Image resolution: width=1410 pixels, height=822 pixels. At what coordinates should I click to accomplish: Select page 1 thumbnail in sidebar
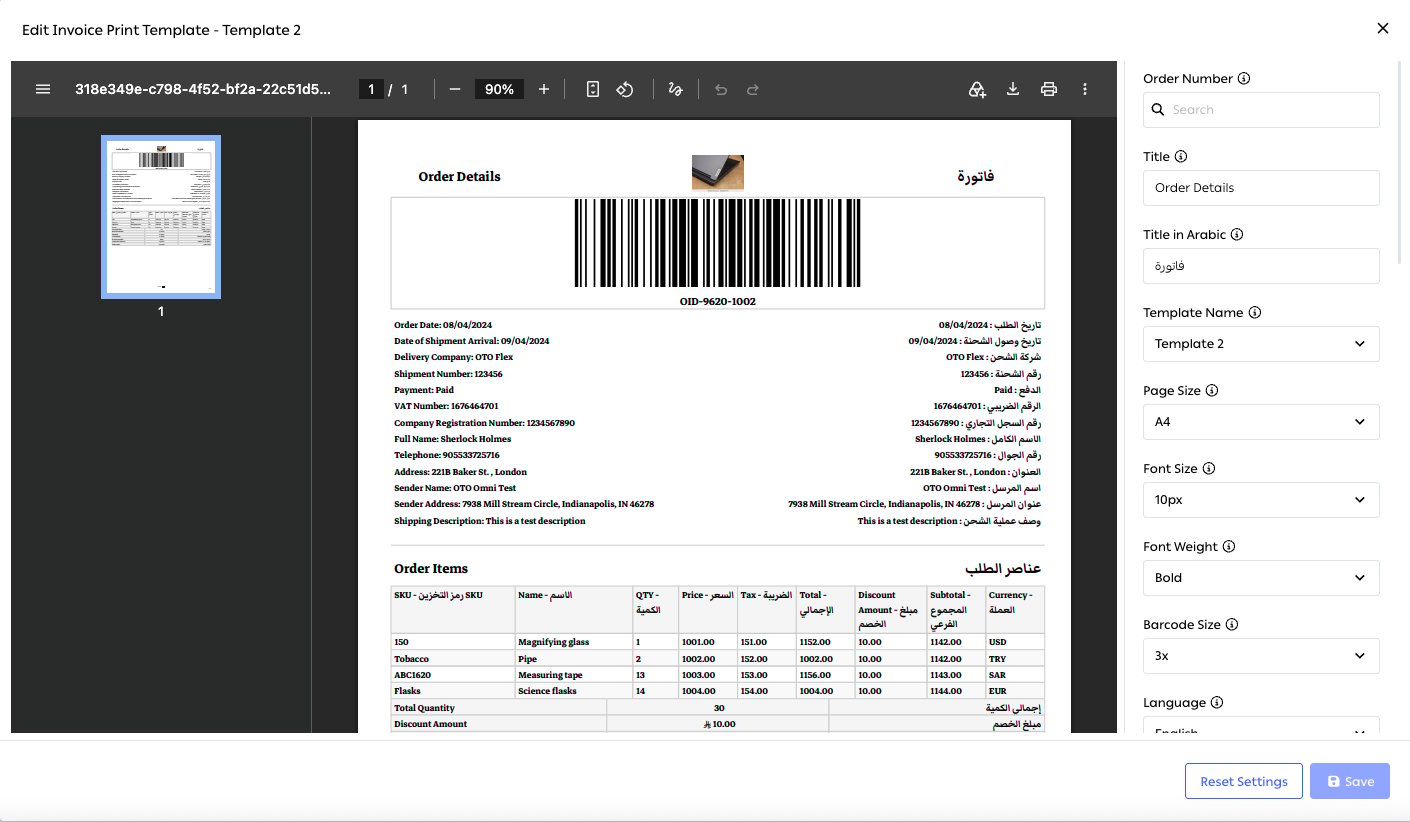pyautogui.click(x=161, y=218)
